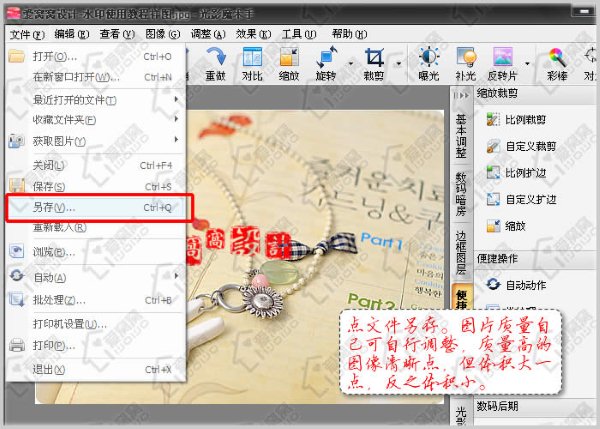Open dropdown arrow next to 旋转
The width and height of the screenshot is (600, 429).
tap(351, 64)
